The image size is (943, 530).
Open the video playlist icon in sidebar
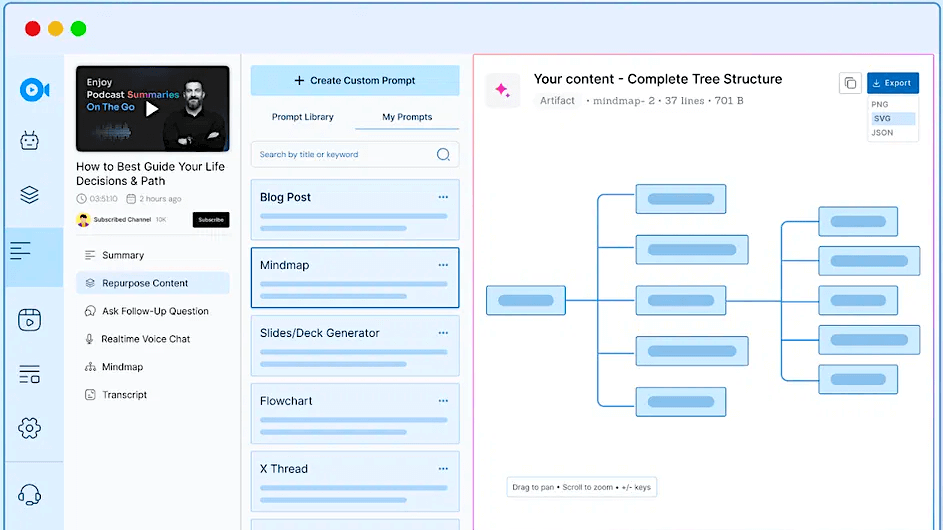pos(30,320)
